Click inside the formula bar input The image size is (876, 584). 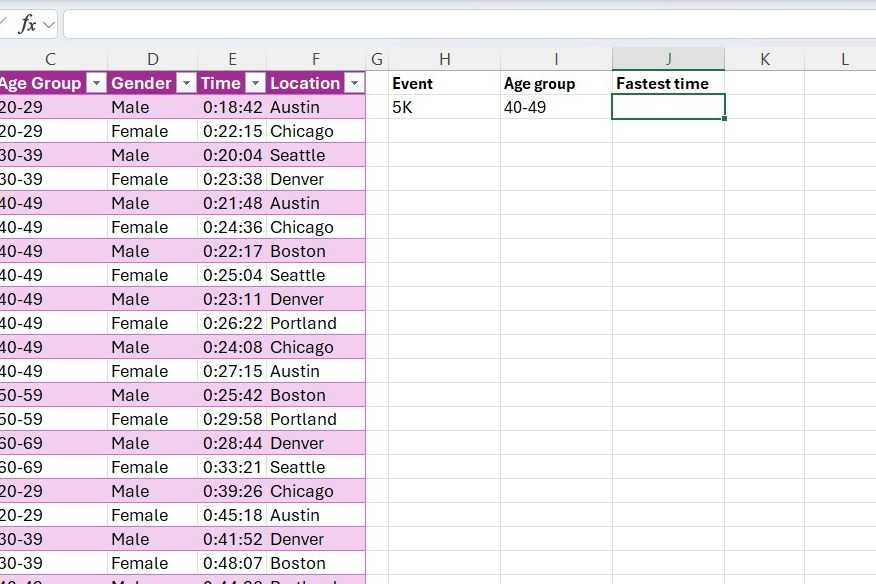pos(469,25)
